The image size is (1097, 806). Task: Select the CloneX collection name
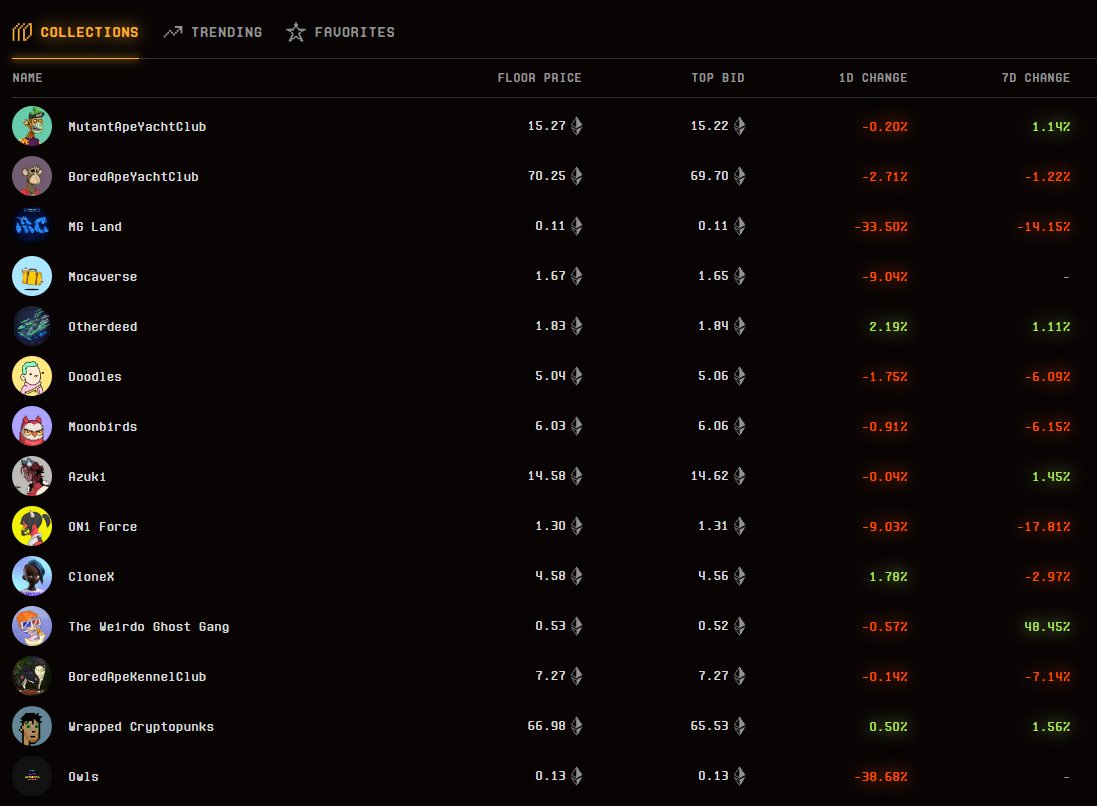pos(91,577)
